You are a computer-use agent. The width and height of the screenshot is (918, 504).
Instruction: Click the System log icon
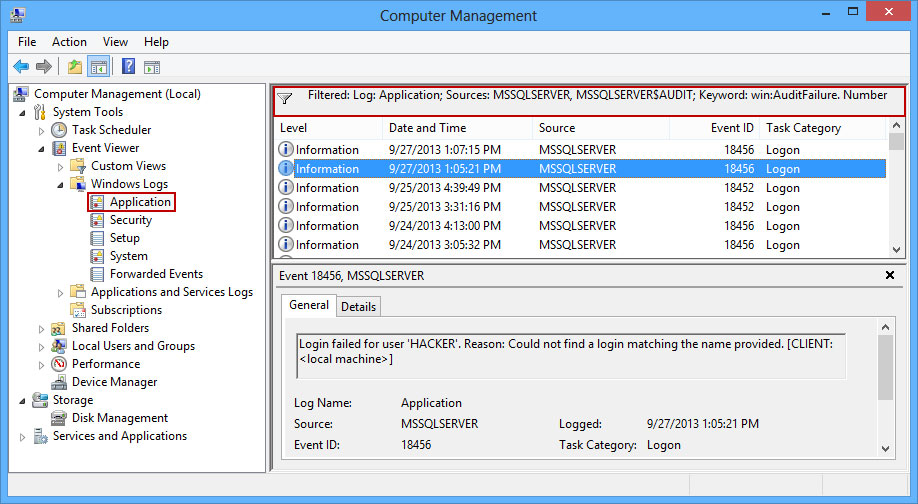tap(97, 256)
